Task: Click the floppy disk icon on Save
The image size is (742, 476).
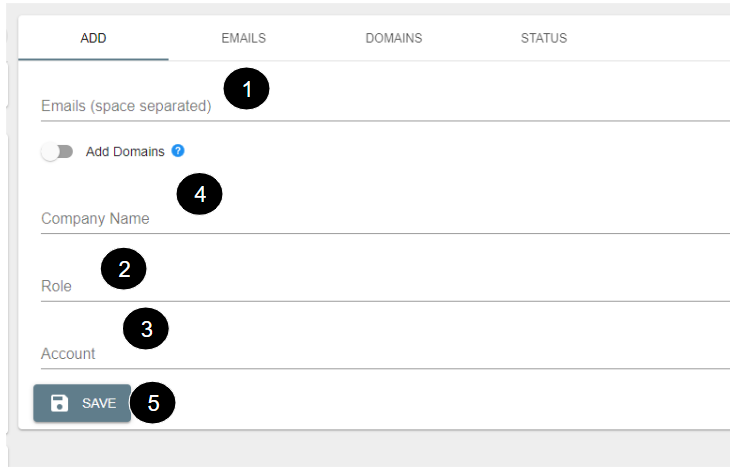Action: (60, 403)
